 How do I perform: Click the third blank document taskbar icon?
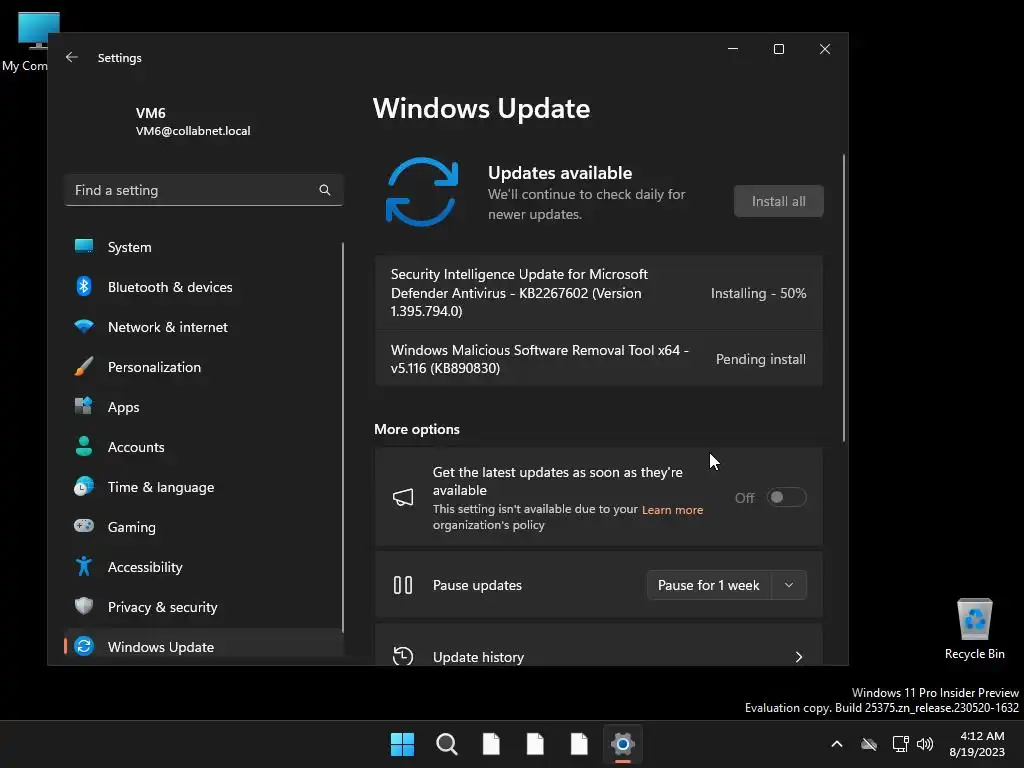(x=579, y=744)
